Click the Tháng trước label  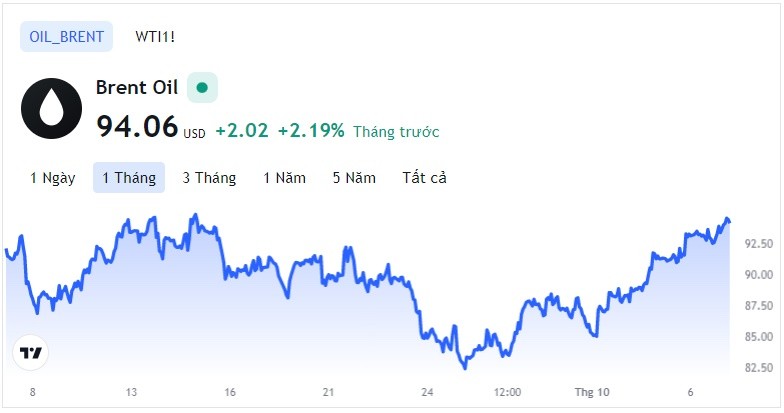[x=396, y=132]
